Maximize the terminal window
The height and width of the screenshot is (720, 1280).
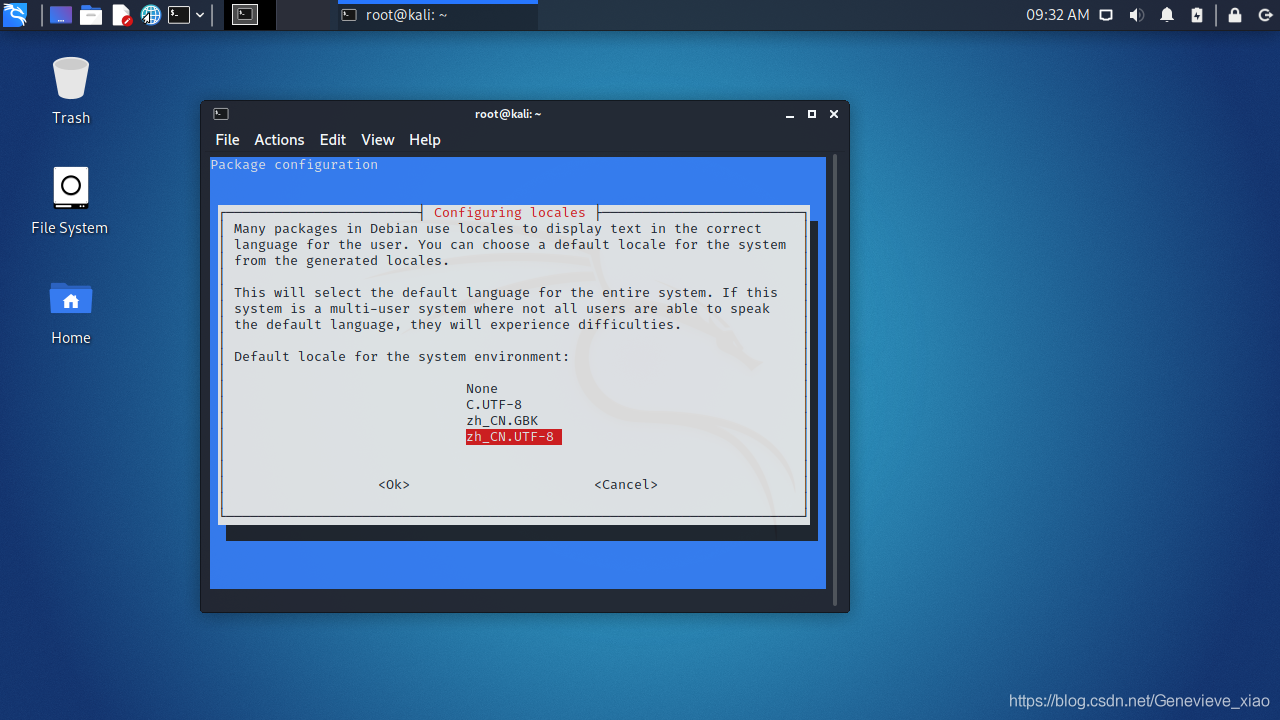pyautogui.click(x=812, y=114)
